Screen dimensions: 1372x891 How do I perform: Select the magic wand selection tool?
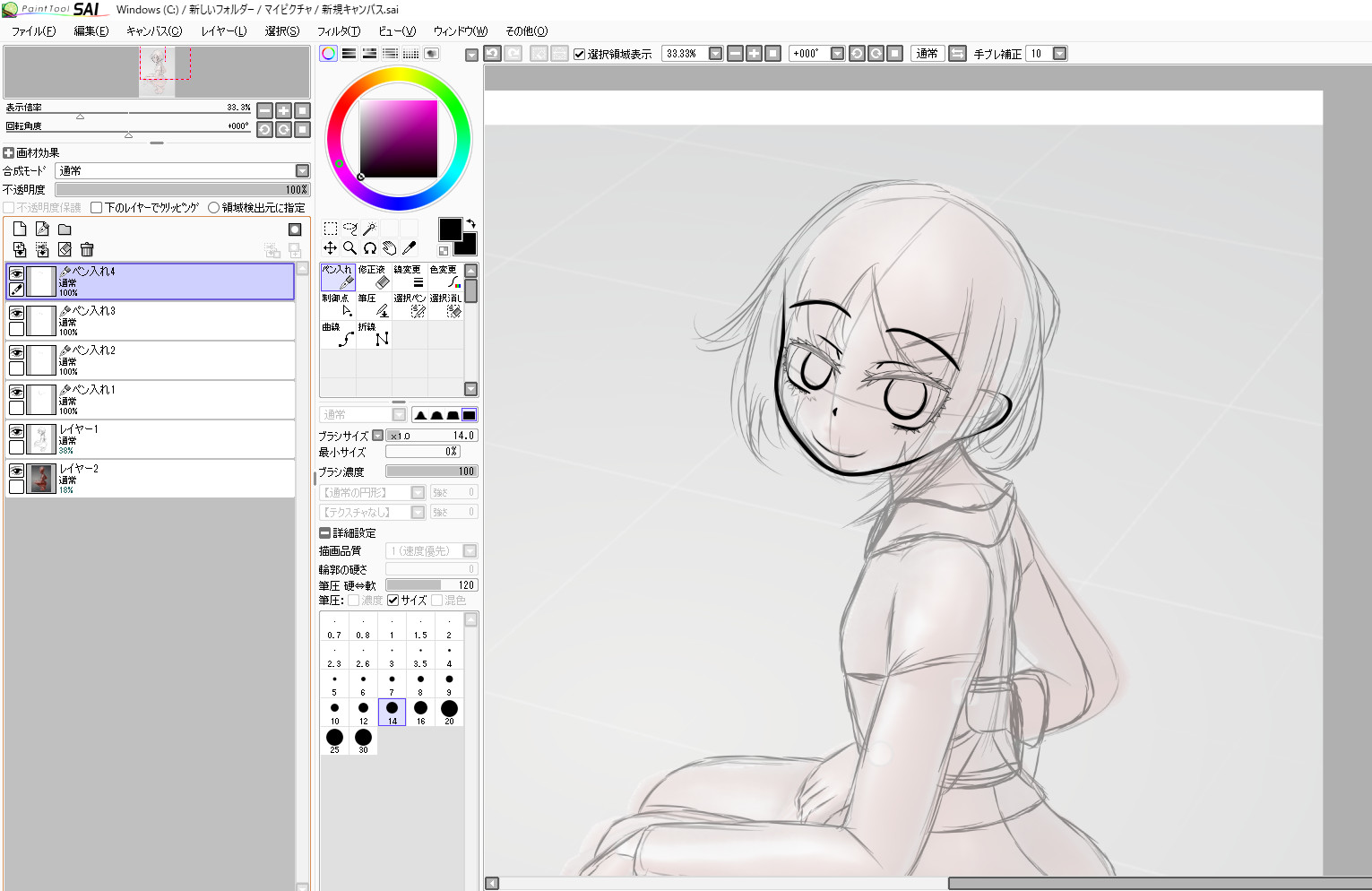click(369, 229)
